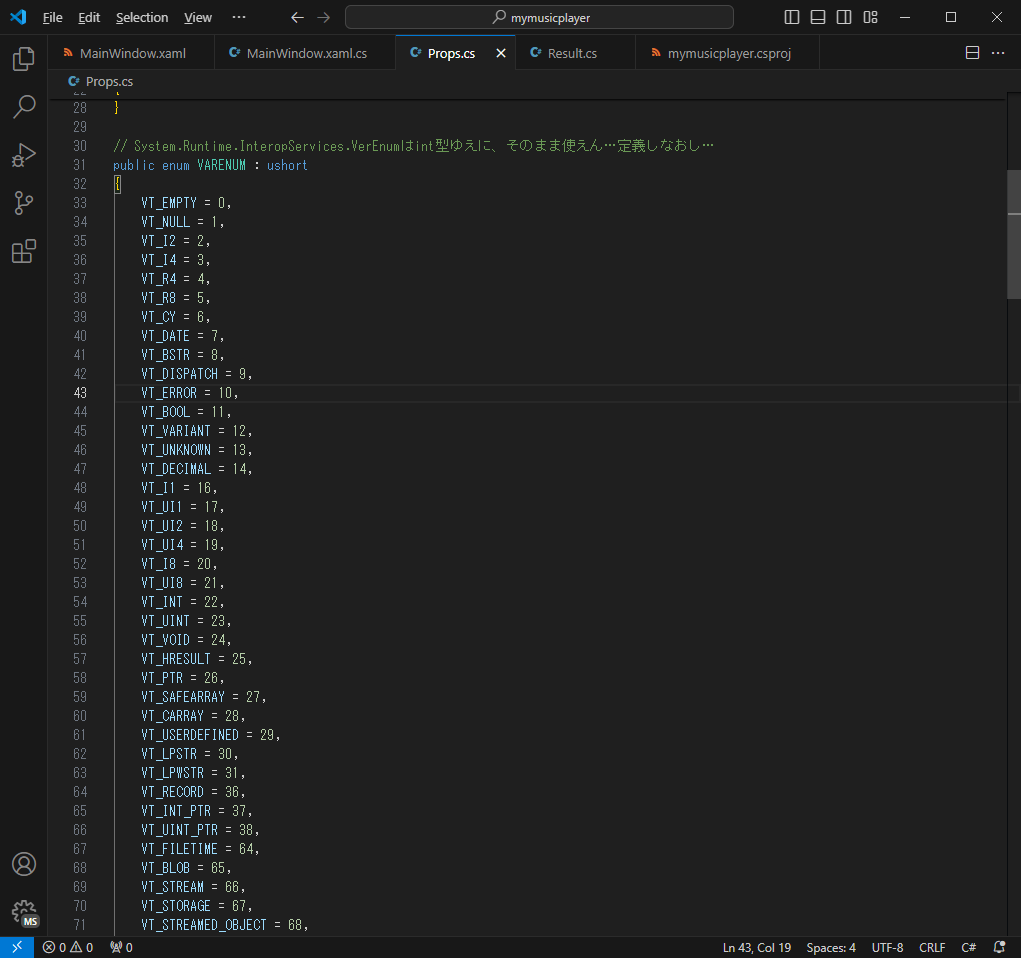Split the editor with the split icon
This screenshot has height=958, width=1021.
[972, 53]
